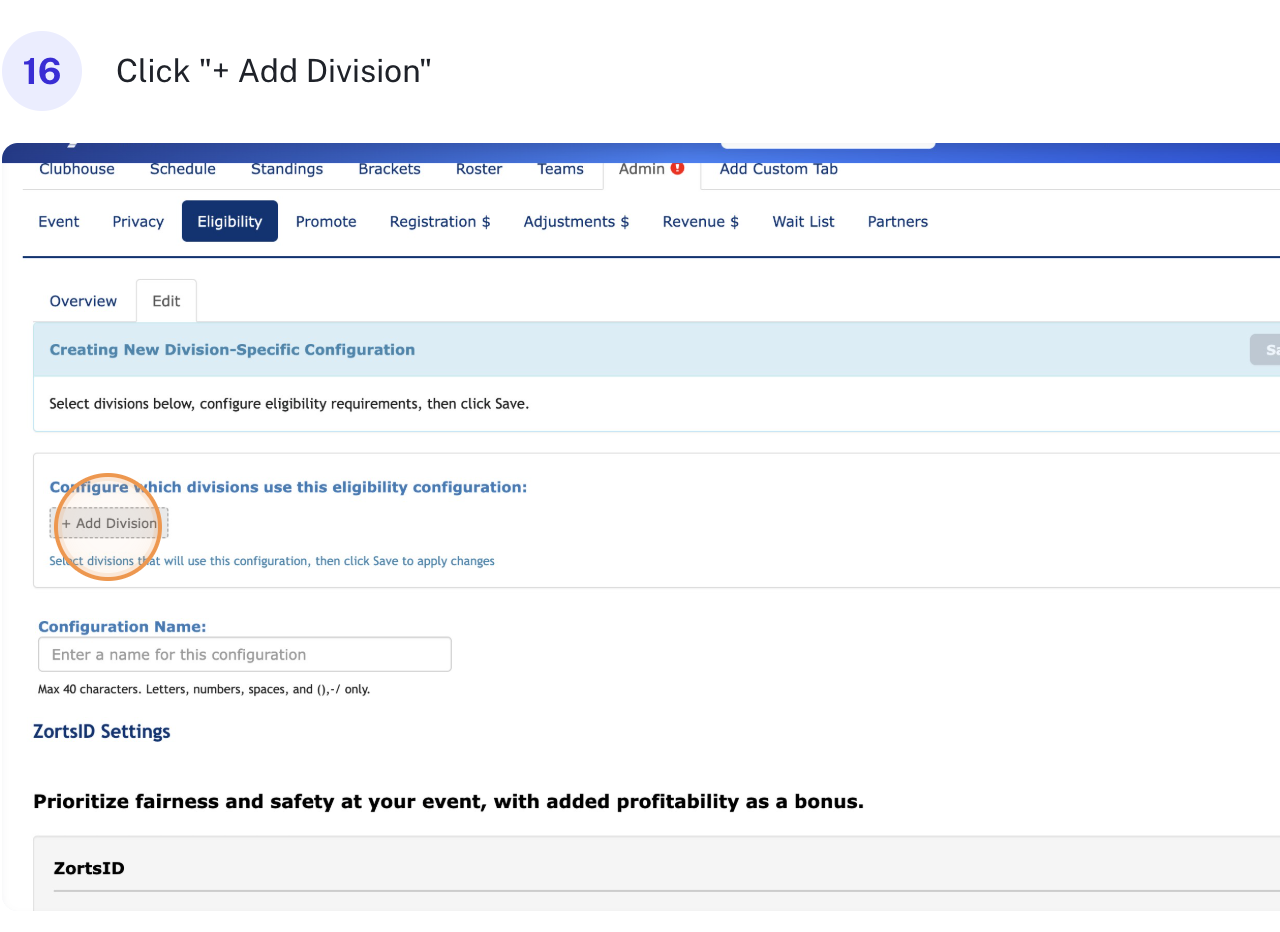
Task: Open the Event admin section
Action: [59, 222]
